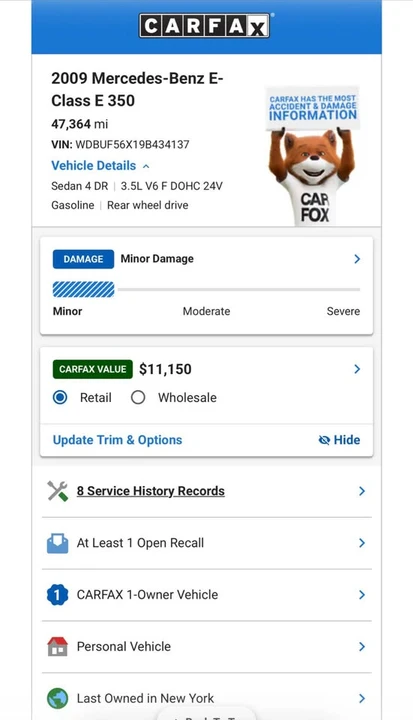This screenshot has width=413, height=720.
Task: Click the CARFAX logo in the header
Action: coord(204,25)
